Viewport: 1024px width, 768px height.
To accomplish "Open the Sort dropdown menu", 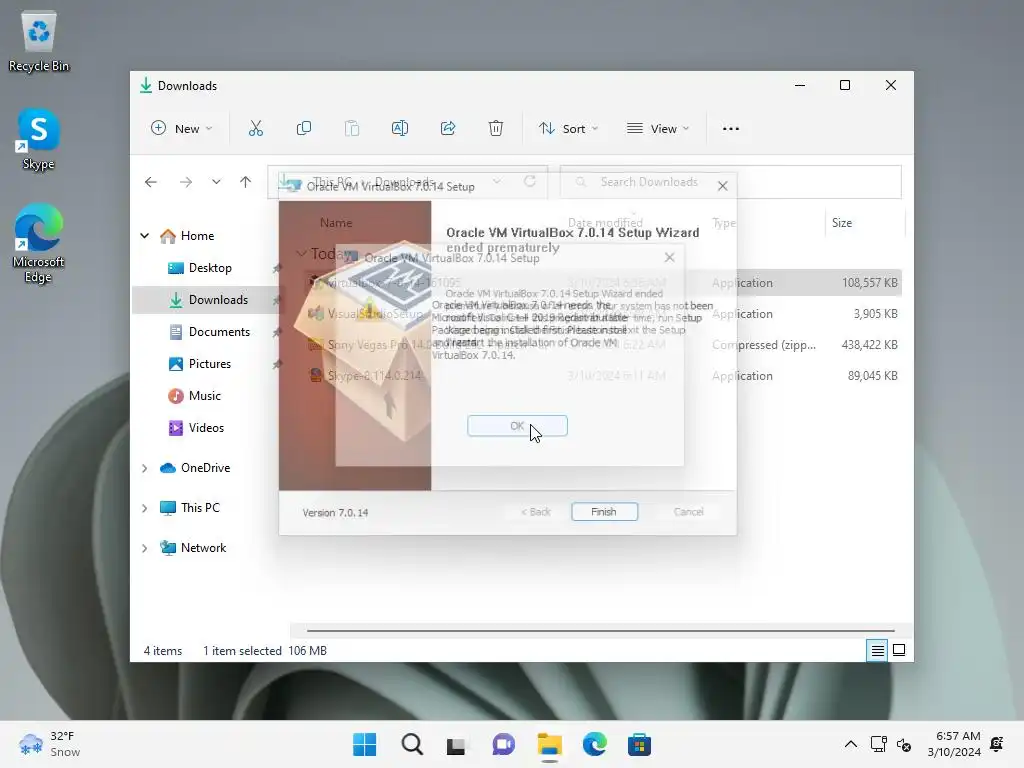I will point(568,129).
